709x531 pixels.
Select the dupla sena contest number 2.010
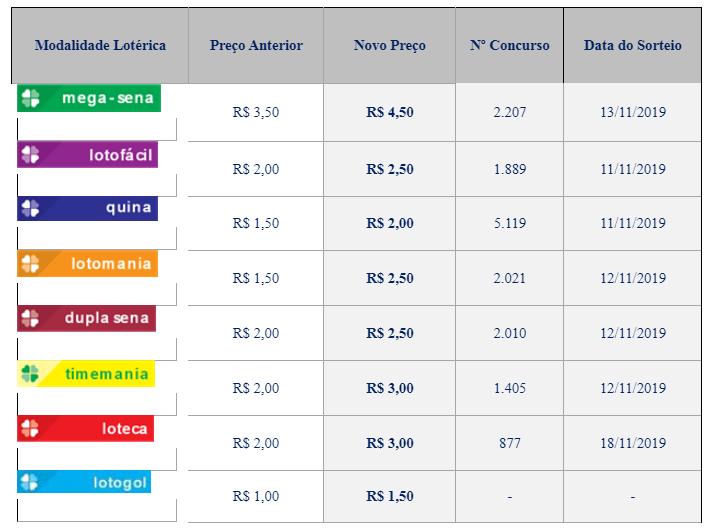[x=509, y=333]
